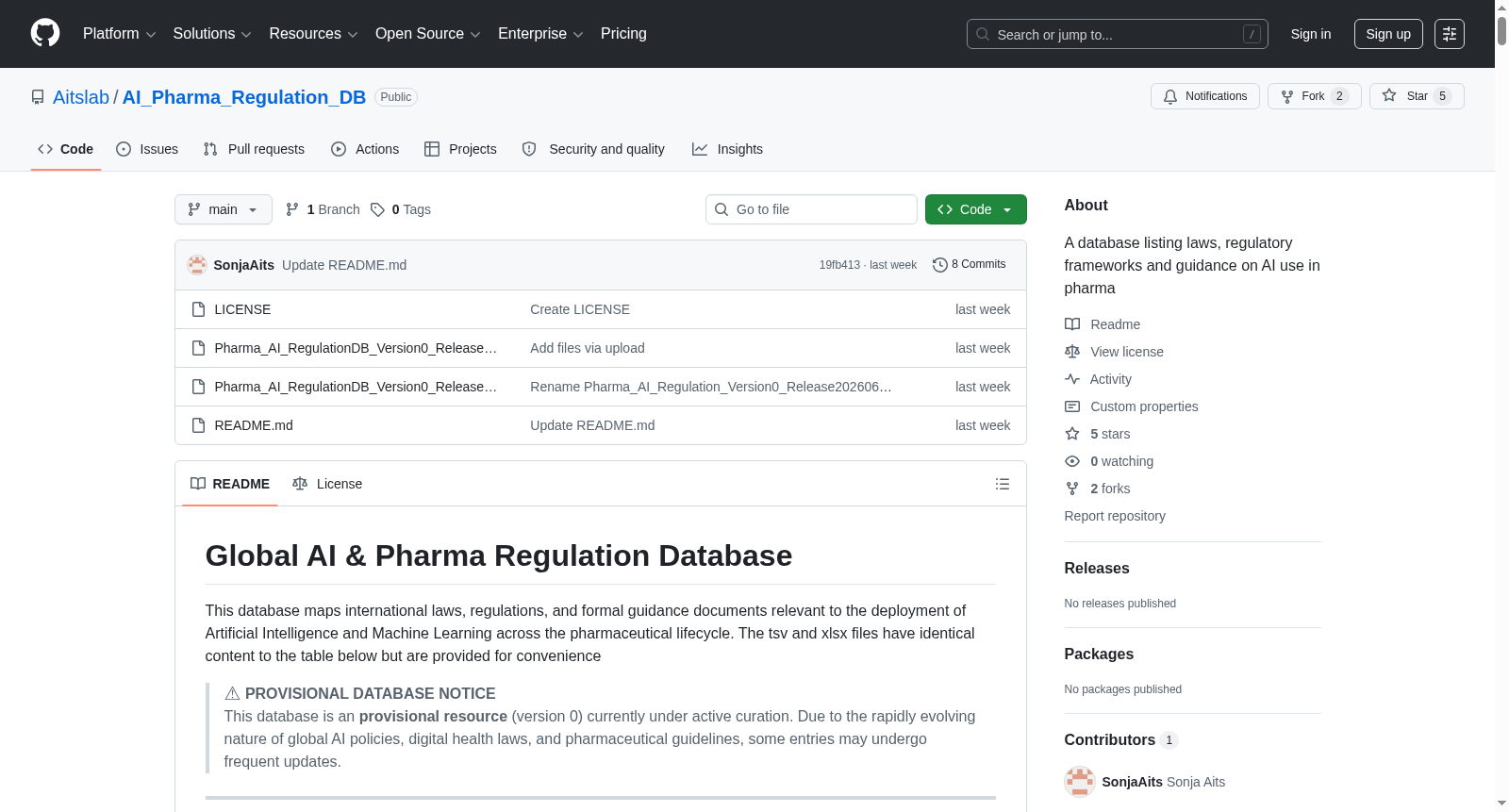Select the README tab in the file viewer
Screen dimensions: 1509x812
pyautogui.click(x=230, y=484)
